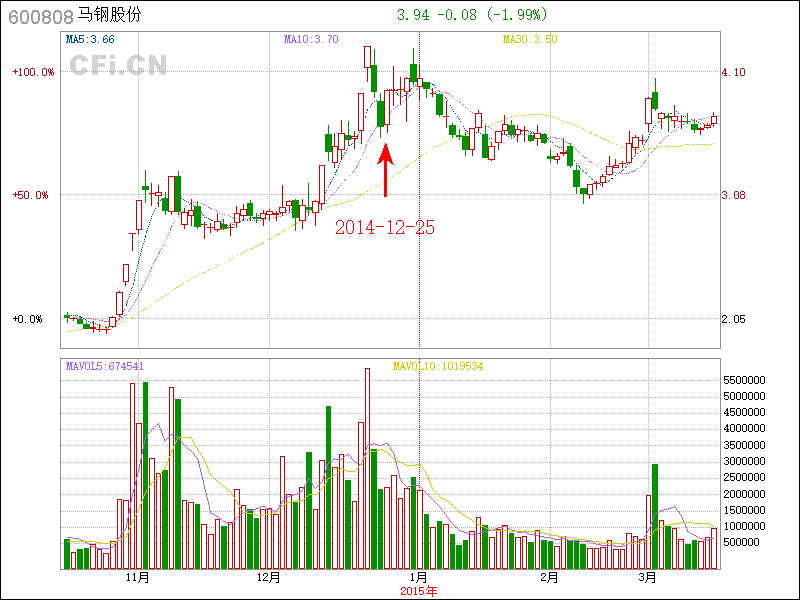This screenshot has width=800, height=600.
Task: Click the tallest red volume bar in late December
Action: (367, 469)
